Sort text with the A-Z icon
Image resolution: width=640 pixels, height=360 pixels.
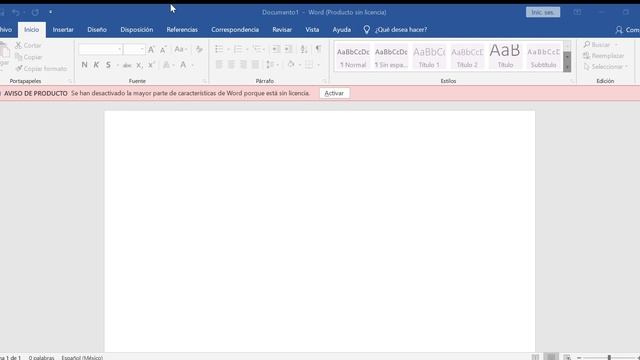pyautogui.click(x=304, y=49)
